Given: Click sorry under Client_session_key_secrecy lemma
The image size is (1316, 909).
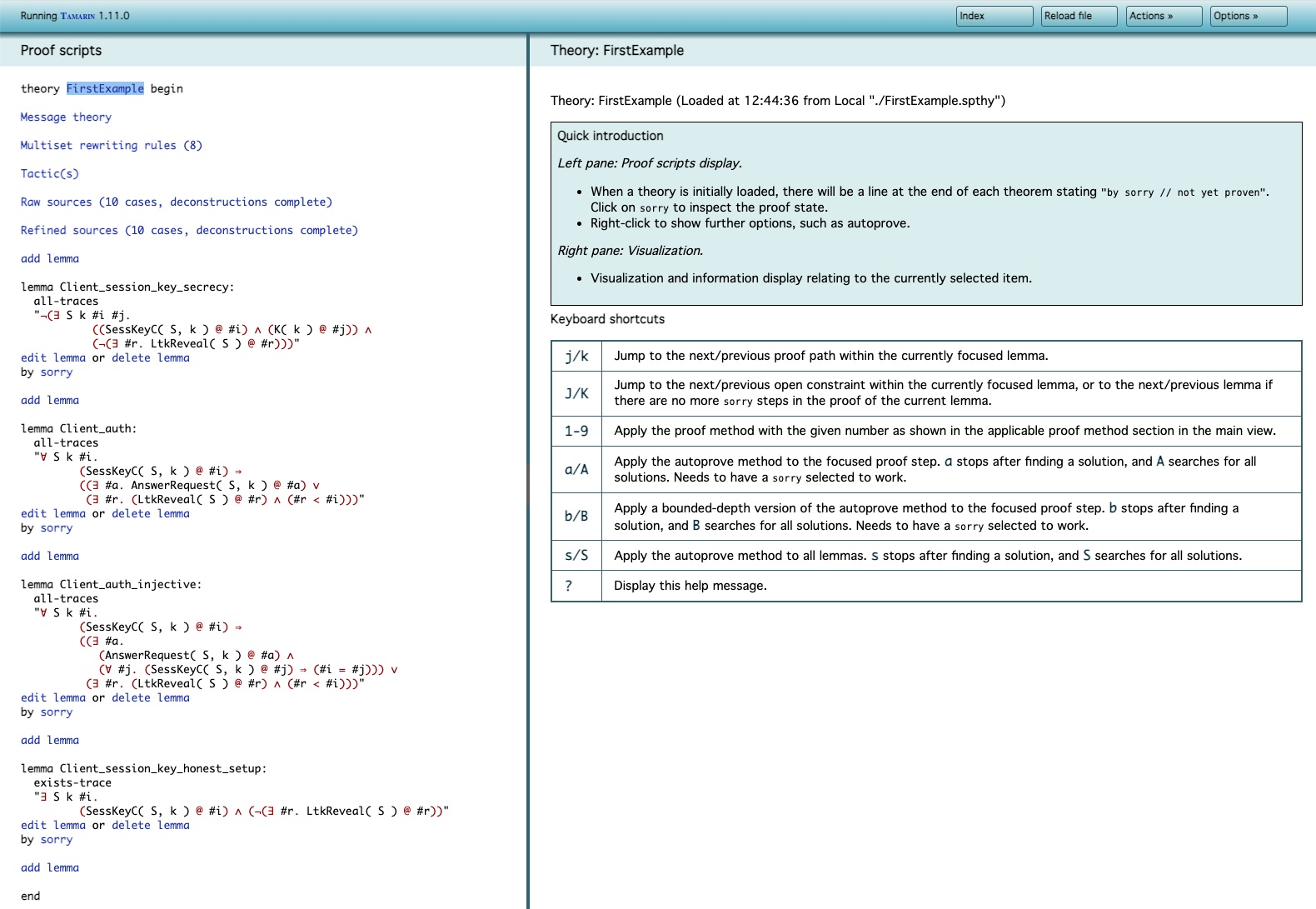Looking at the screenshot, I should [x=56, y=372].
